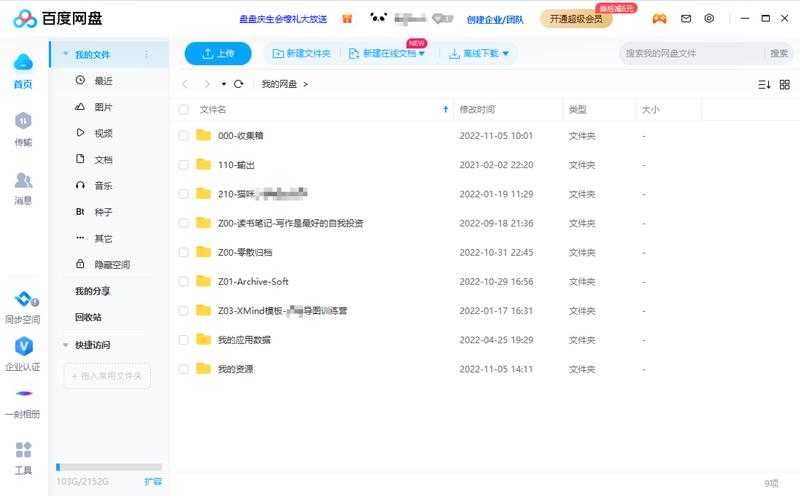Check the box for Z01-Archive-Soft
800x496 pixels.
tap(184, 282)
